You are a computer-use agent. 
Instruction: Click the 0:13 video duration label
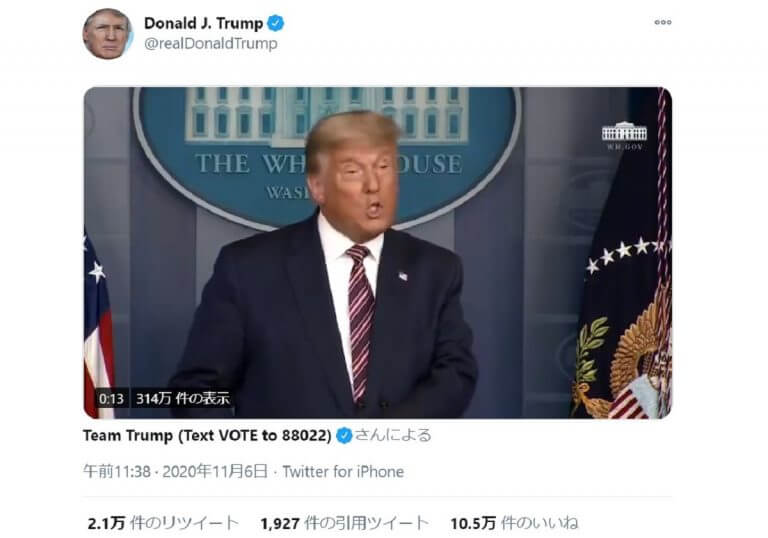point(111,398)
